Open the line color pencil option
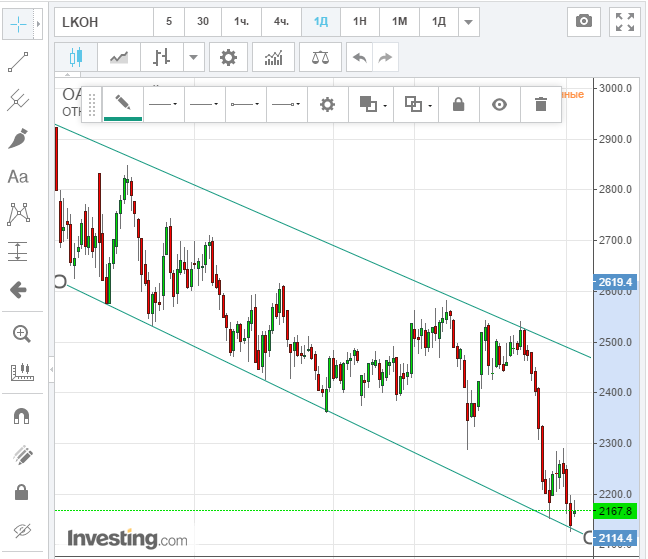648x559 pixels. (123, 105)
